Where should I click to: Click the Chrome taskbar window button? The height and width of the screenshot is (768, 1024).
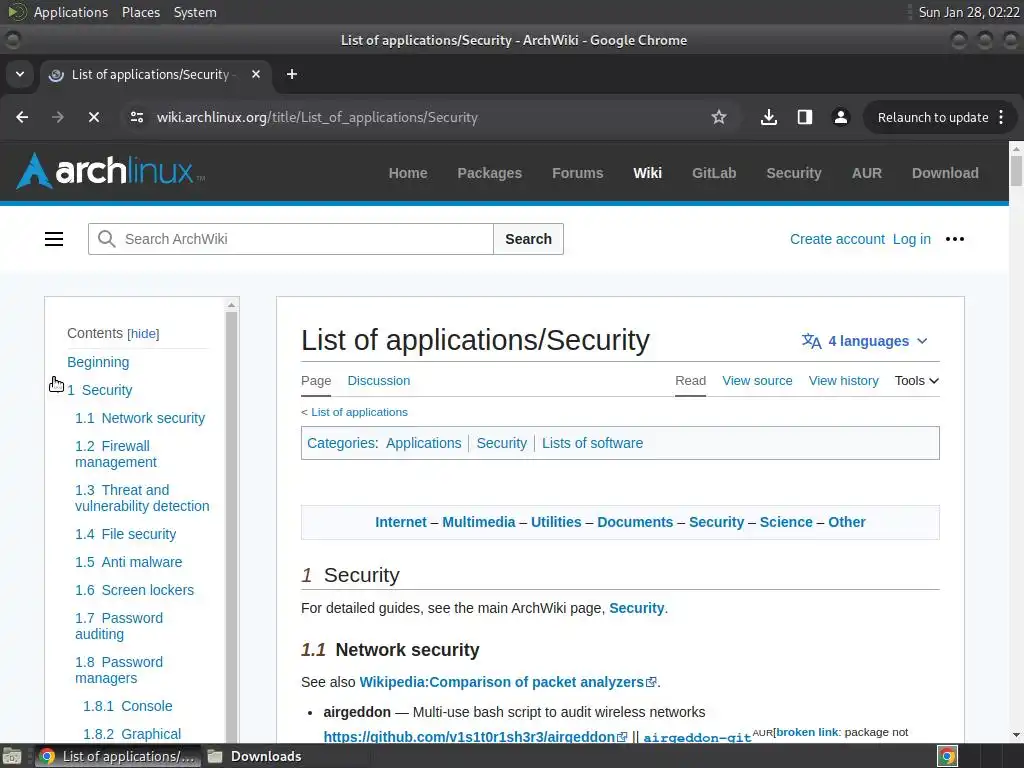(x=118, y=756)
